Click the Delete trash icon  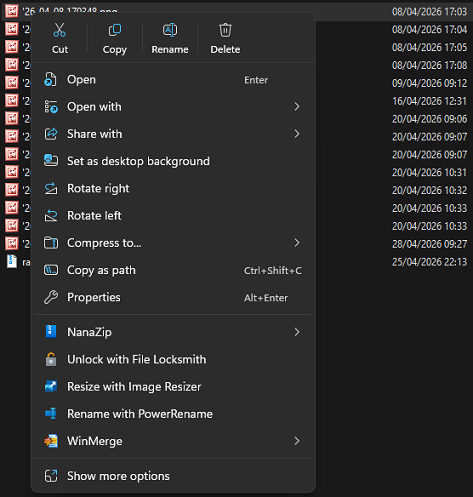(225, 30)
